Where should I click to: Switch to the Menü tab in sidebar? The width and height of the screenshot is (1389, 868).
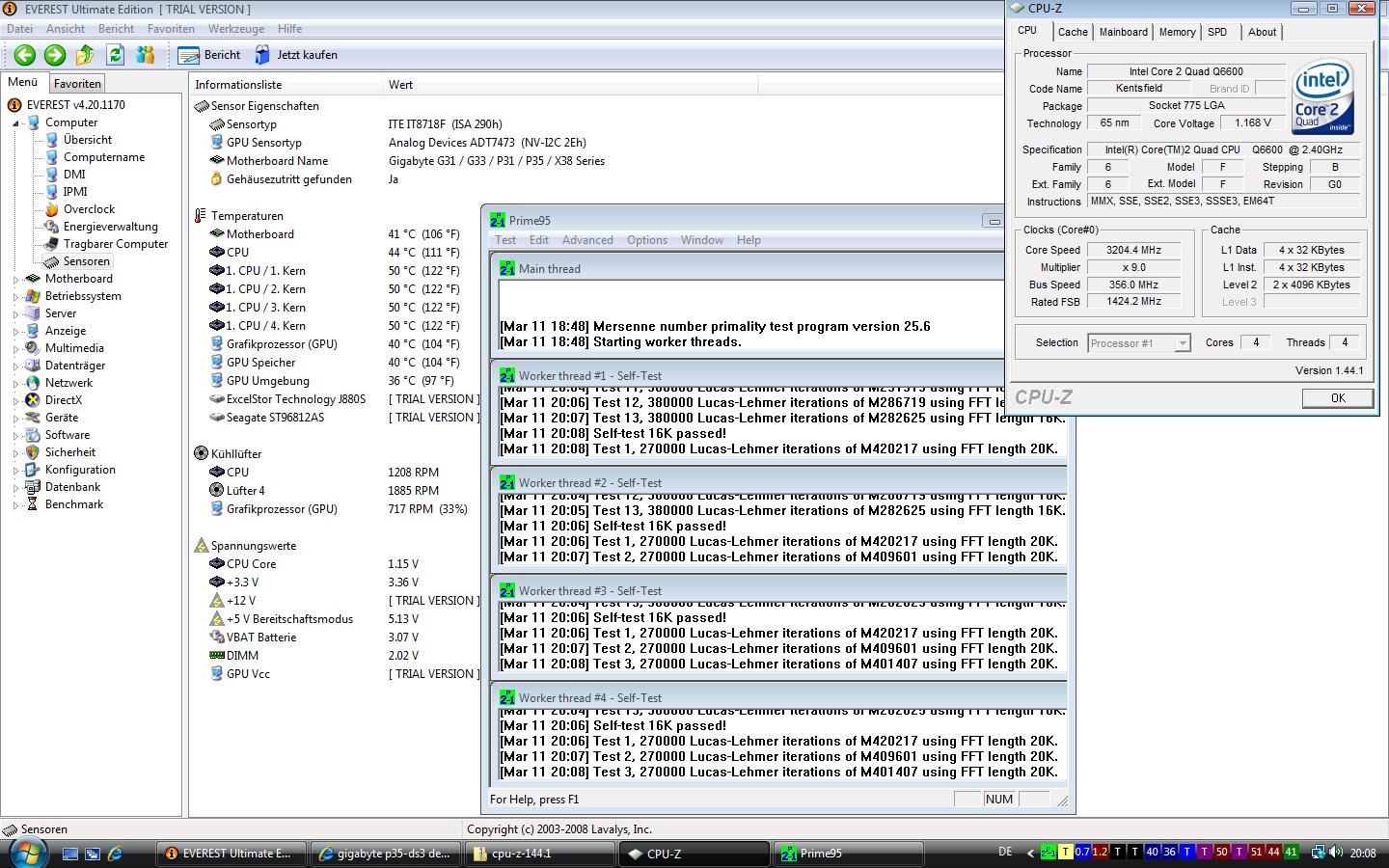[23, 83]
